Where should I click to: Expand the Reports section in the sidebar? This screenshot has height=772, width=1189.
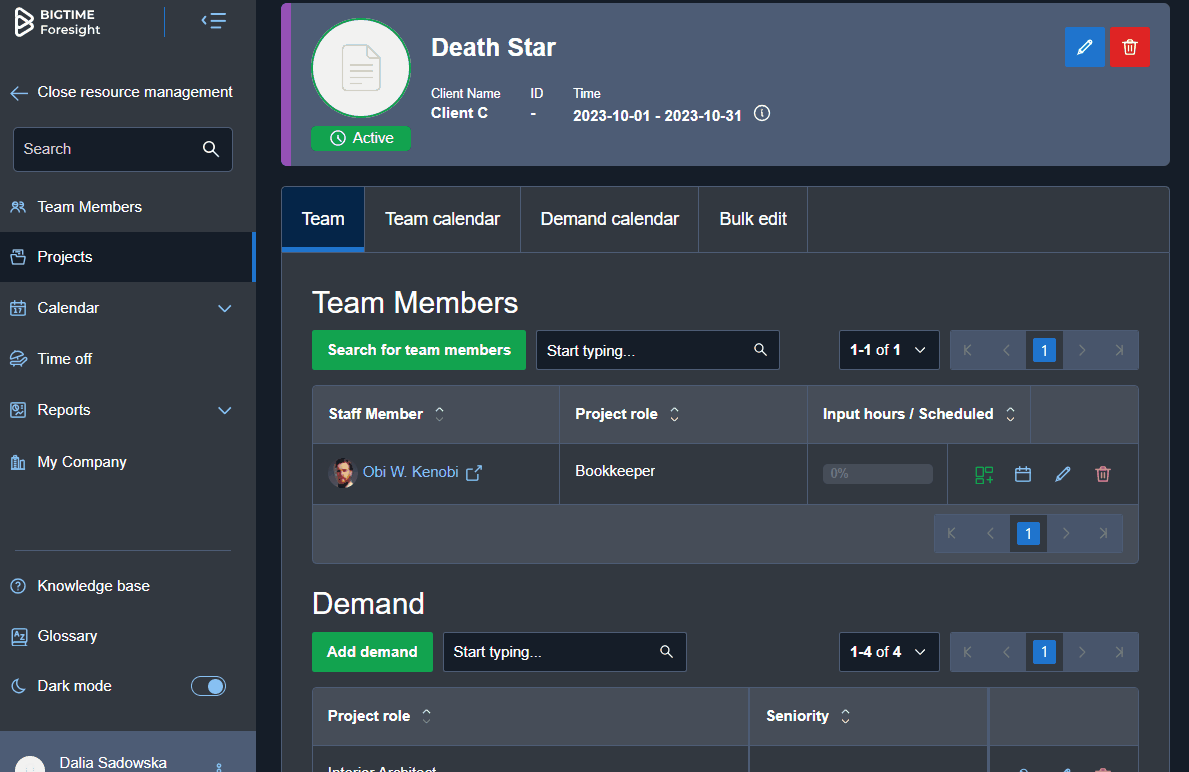[224, 410]
